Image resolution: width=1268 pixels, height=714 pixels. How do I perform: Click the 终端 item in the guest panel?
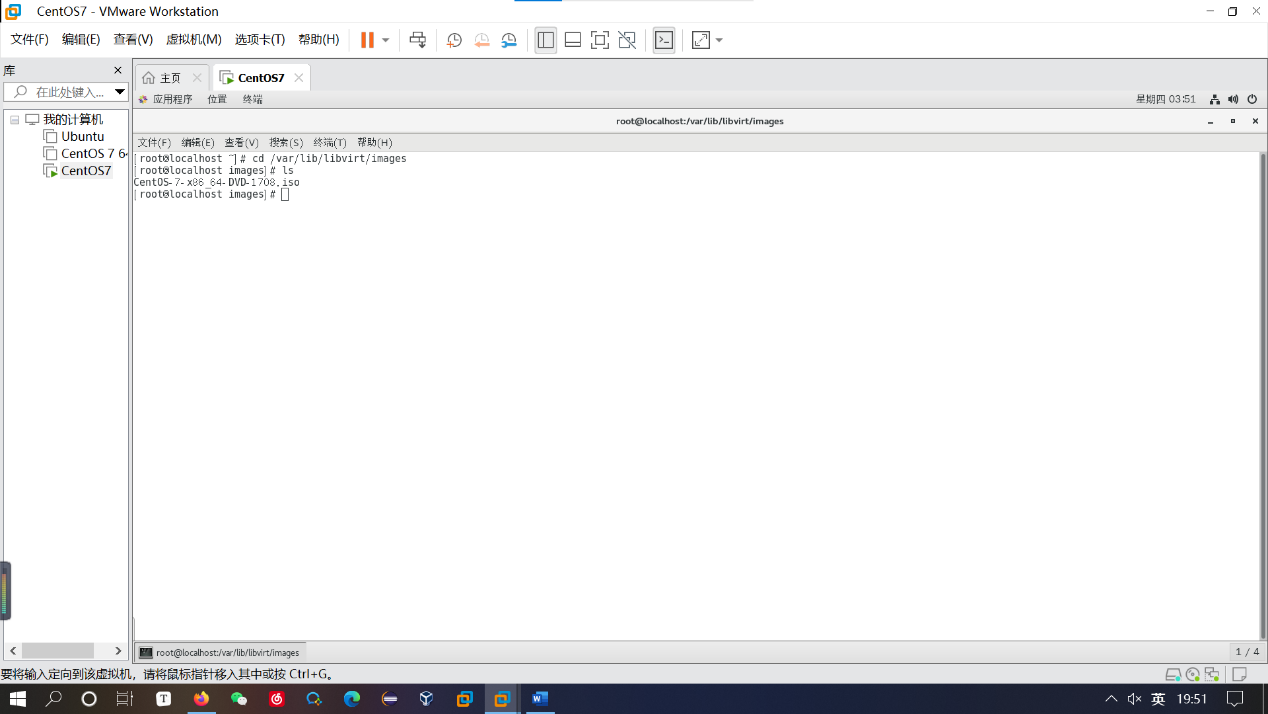tap(252, 100)
